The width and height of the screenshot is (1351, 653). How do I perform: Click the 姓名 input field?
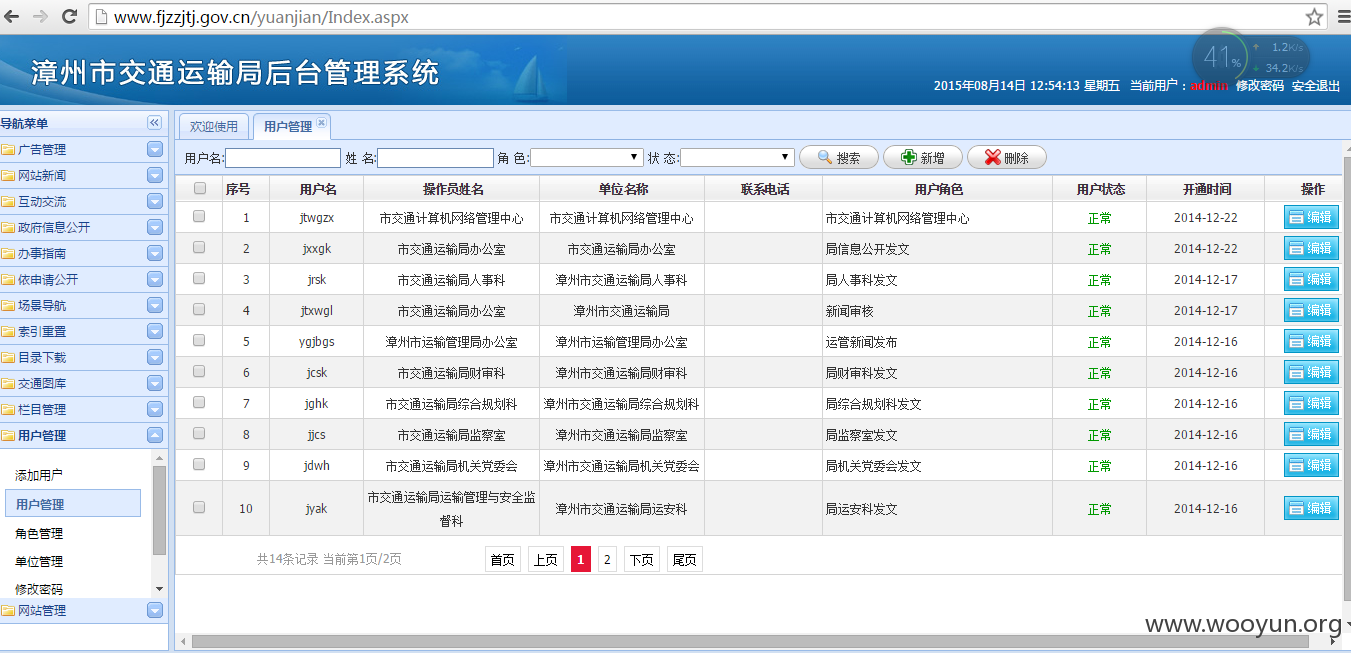[x=435, y=158]
